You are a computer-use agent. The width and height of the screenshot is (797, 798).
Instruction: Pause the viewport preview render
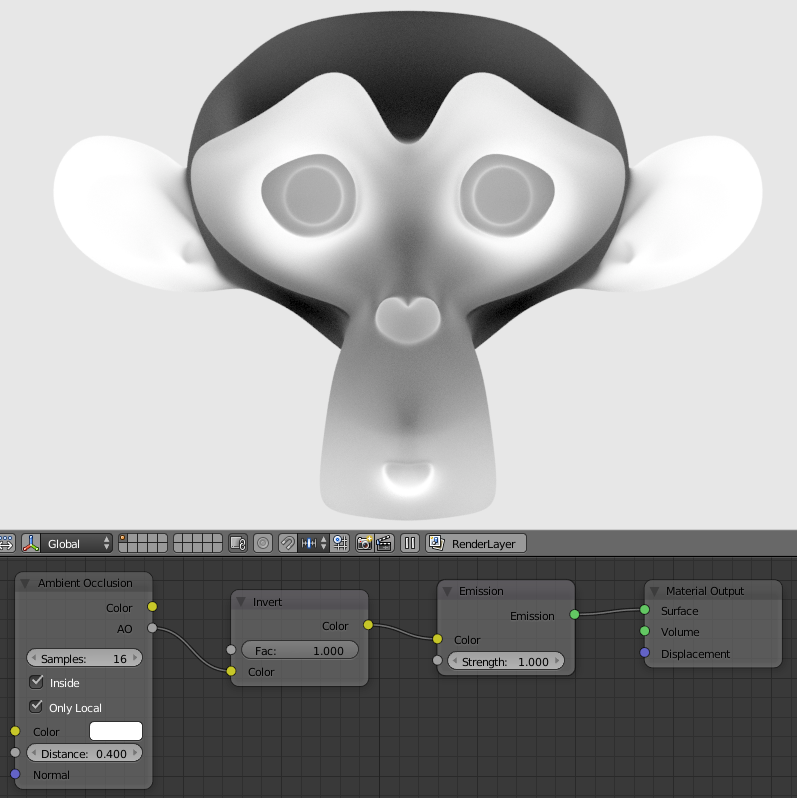(x=410, y=544)
